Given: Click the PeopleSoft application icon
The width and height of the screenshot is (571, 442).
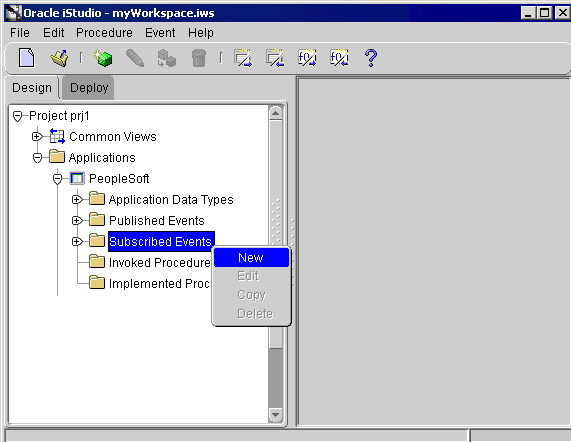Looking at the screenshot, I should click(x=77, y=178).
